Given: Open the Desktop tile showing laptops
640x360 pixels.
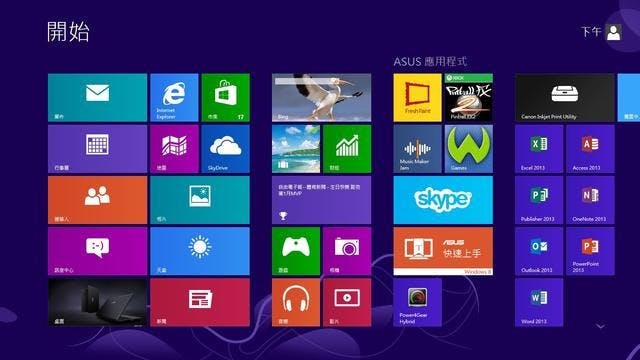Looking at the screenshot, I should (x=97, y=302).
